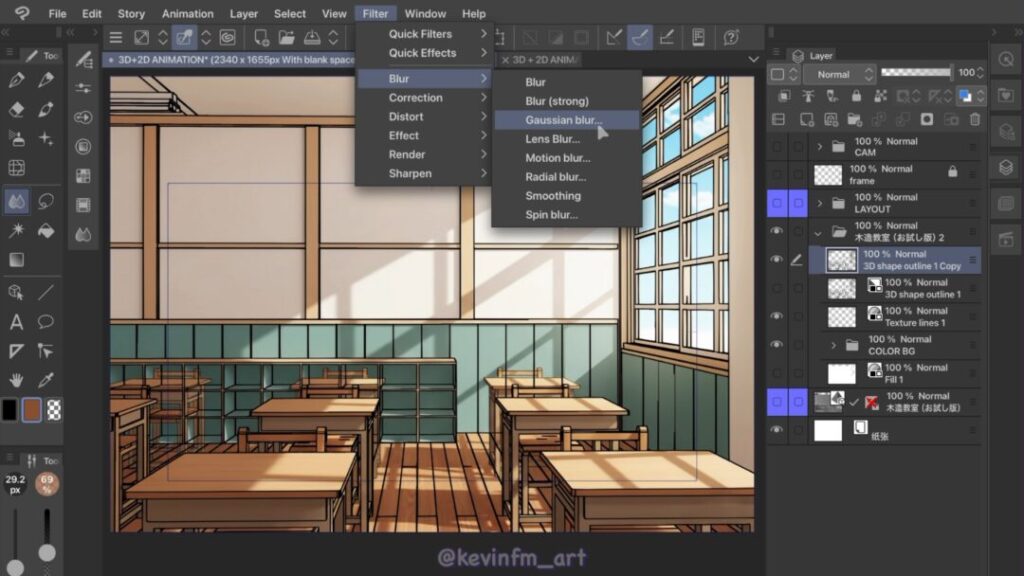Select the highlighted Blend tool in tool palette
This screenshot has height=576, width=1024.
[16, 201]
